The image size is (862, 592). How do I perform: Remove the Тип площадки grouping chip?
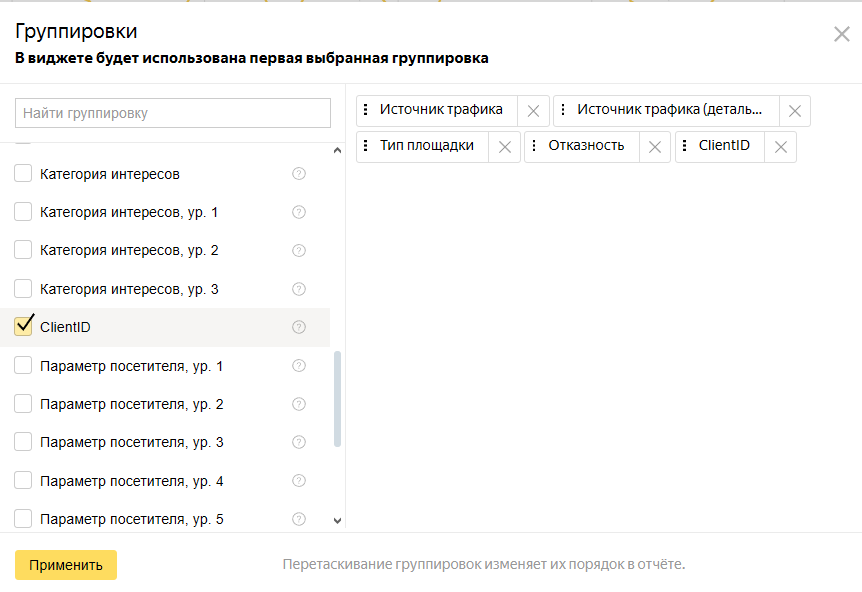pyautogui.click(x=504, y=147)
